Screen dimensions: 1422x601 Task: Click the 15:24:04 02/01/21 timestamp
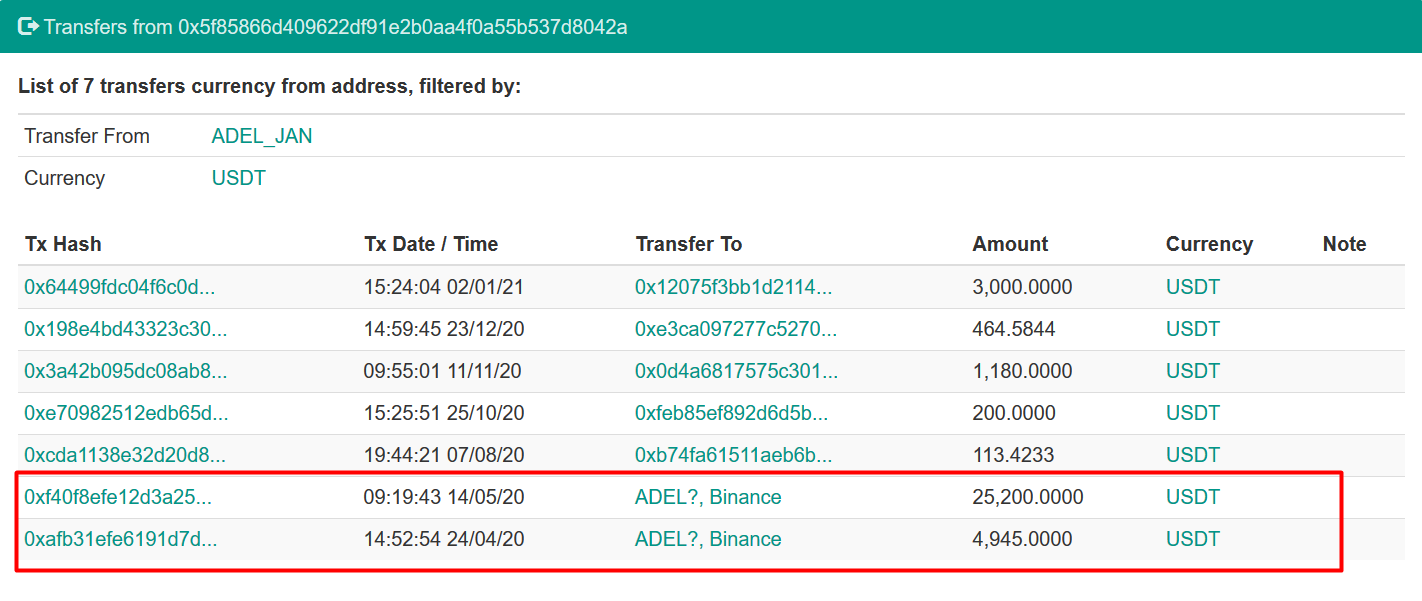click(444, 287)
